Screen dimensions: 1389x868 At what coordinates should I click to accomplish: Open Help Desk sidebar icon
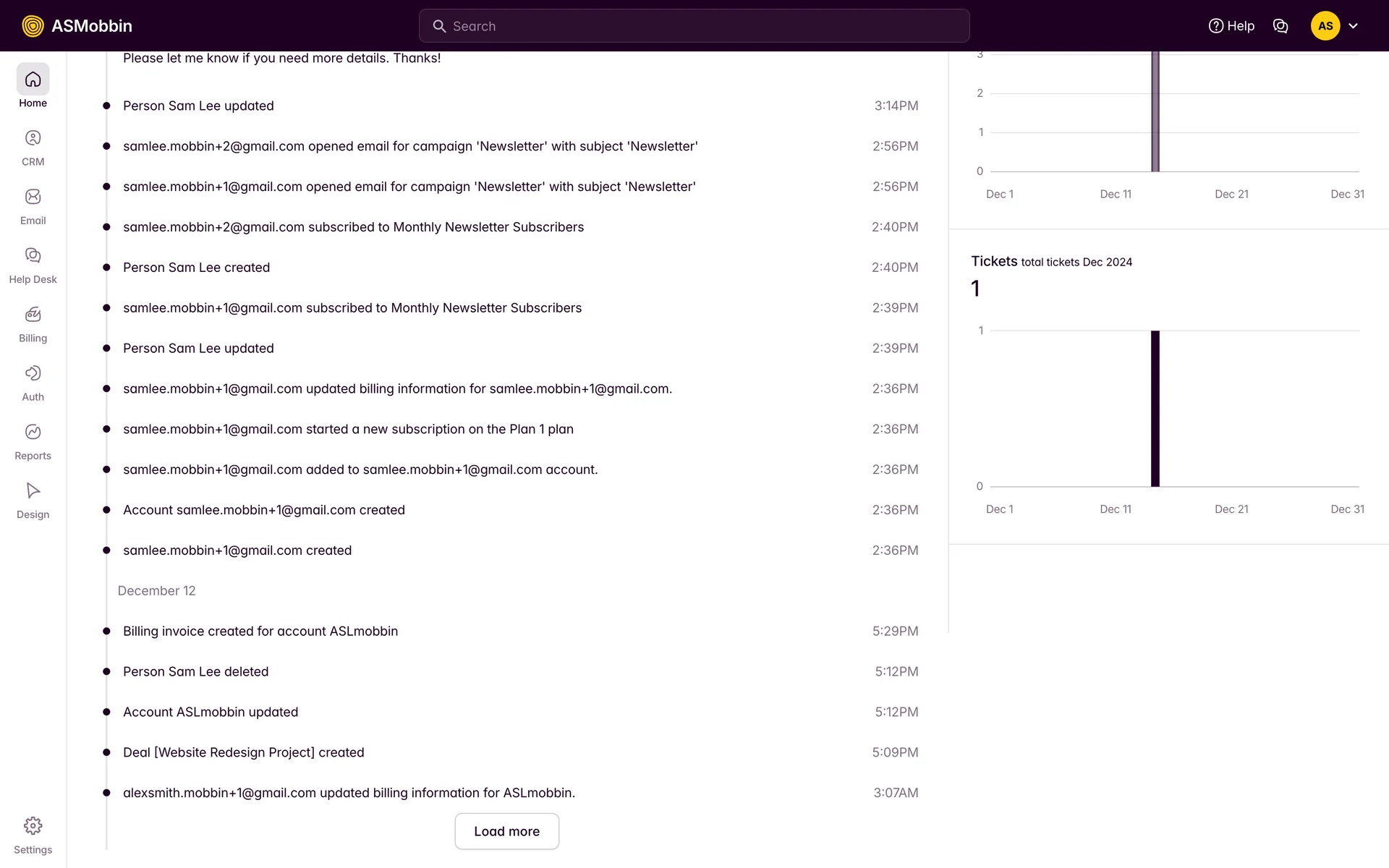(33, 255)
